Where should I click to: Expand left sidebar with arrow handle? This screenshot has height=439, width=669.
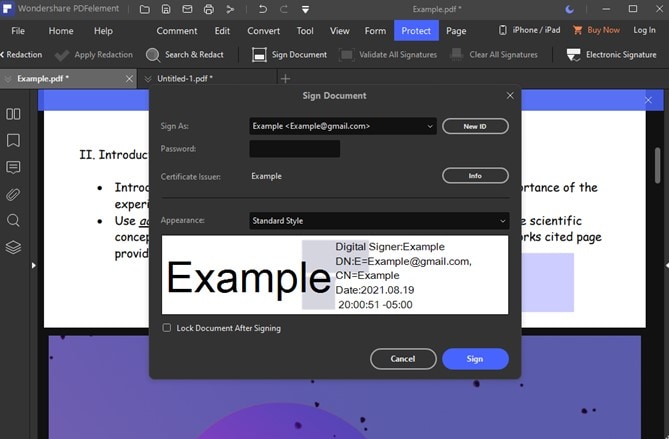(x=33, y=265)
